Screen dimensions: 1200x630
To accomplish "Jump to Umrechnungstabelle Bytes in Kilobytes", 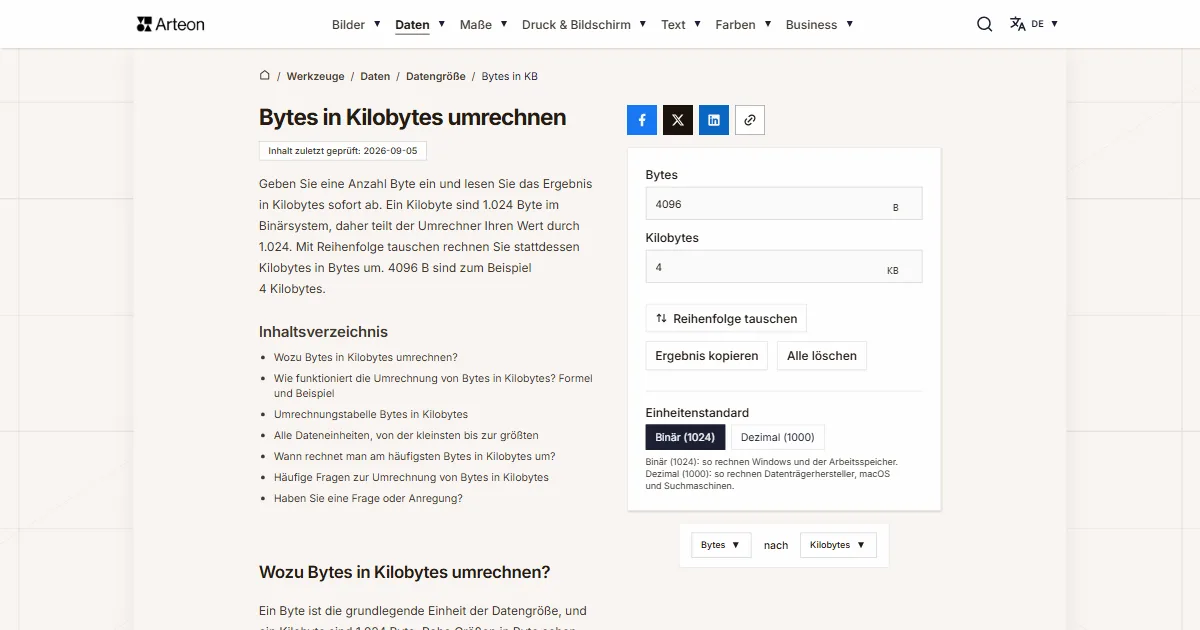I will [371, 414].
